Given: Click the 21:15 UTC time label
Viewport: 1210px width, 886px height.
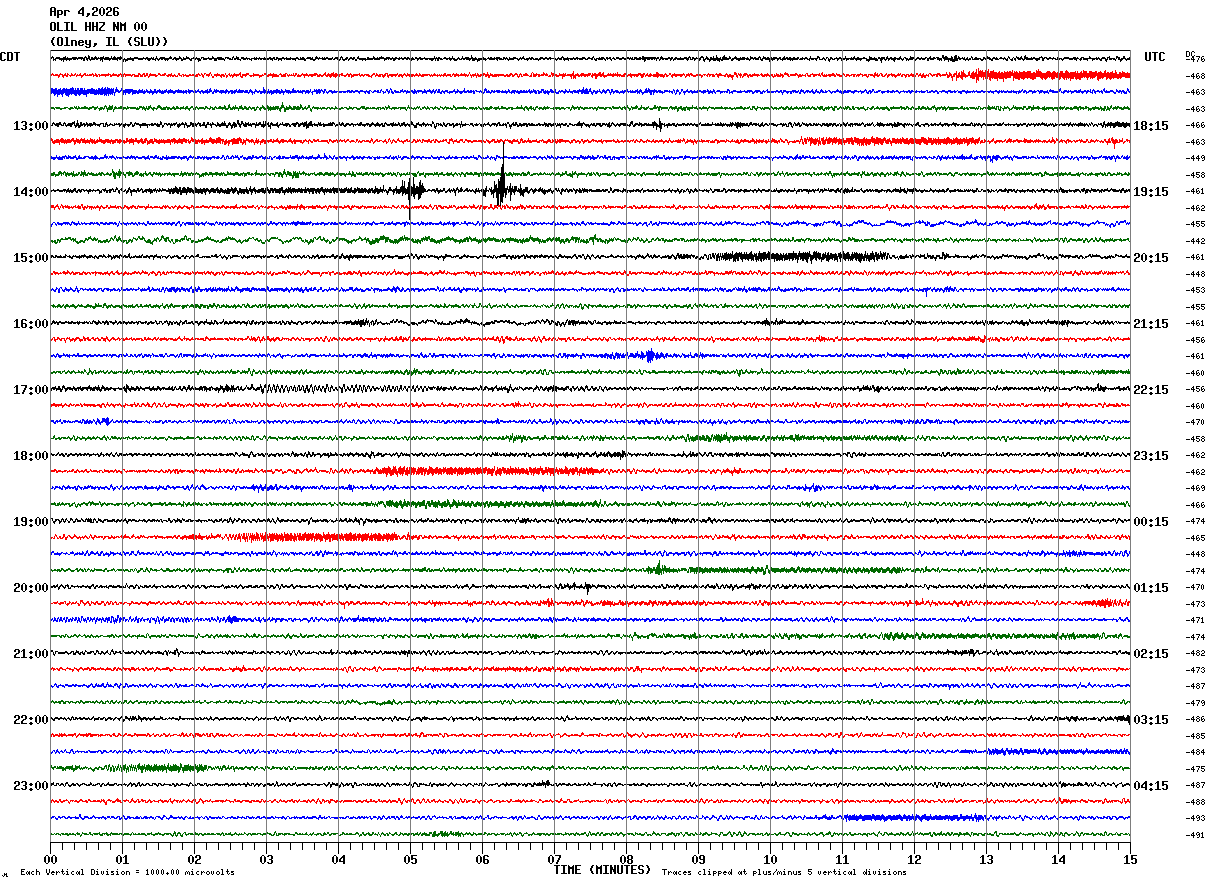Looking at the screenshot, I should click(x=1150, y=324).
